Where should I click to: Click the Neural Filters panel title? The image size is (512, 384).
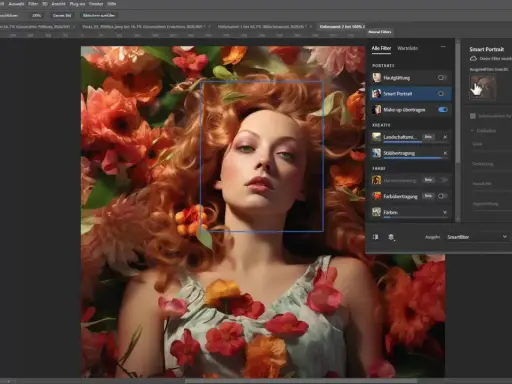(380, 32)
